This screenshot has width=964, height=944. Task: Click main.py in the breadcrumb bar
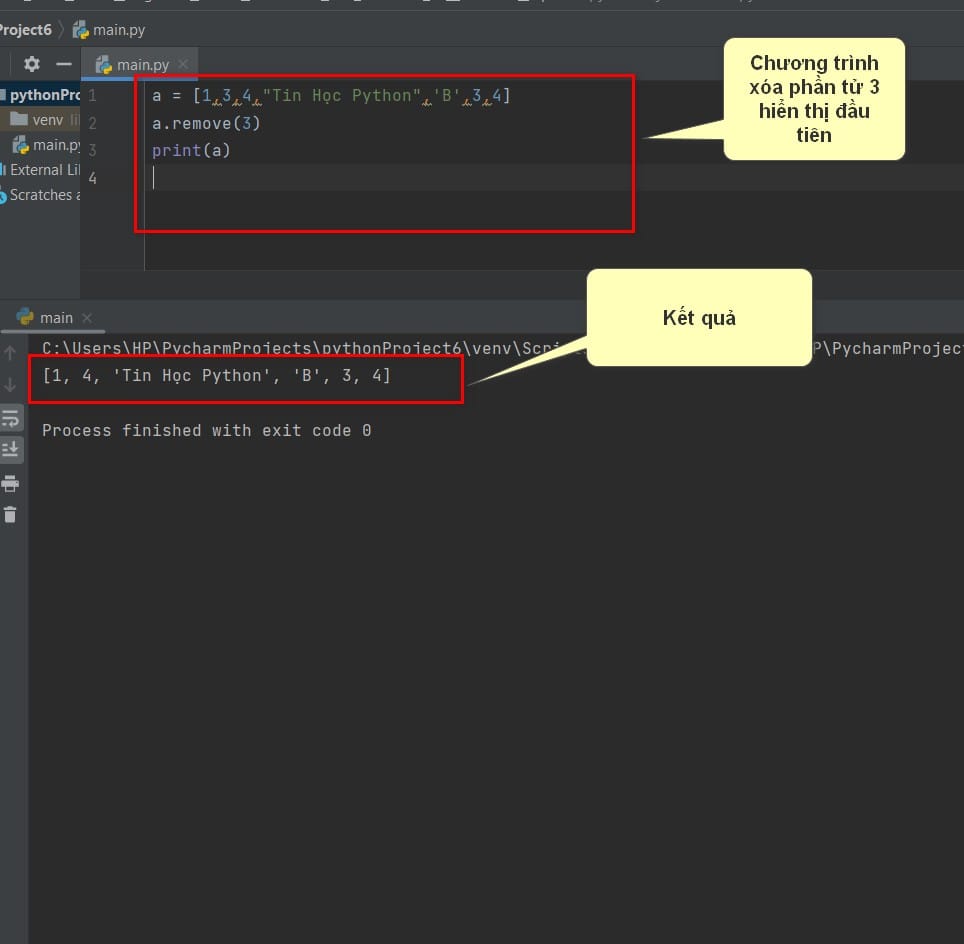[x=109, y=30]
